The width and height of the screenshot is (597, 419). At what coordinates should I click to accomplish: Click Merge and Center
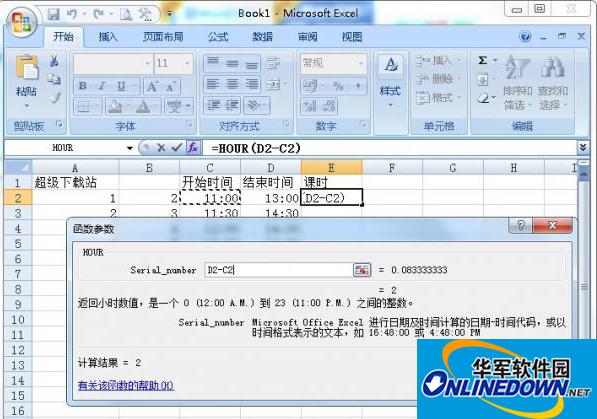[x=273, y=84]
